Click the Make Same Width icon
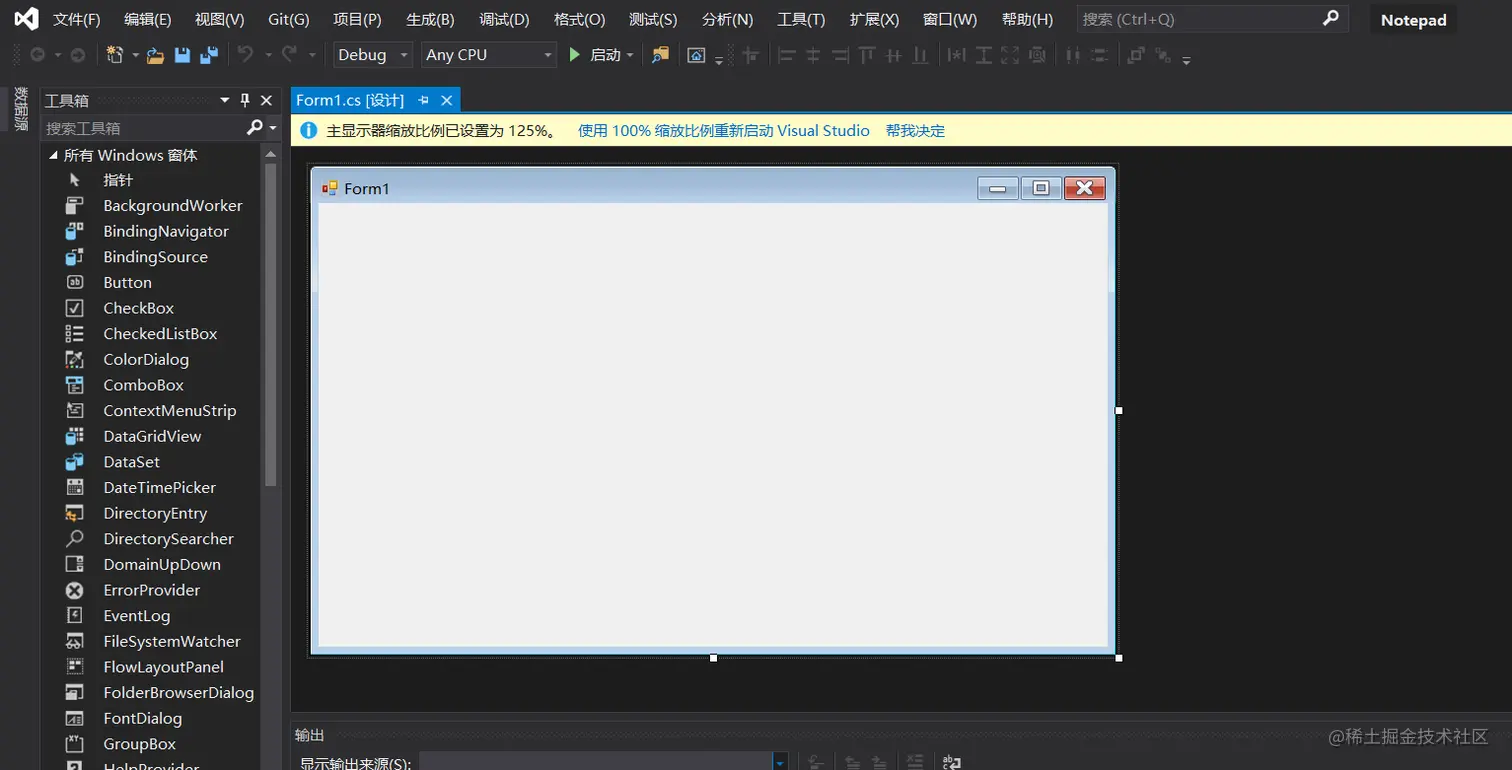 tap(957, 56)
